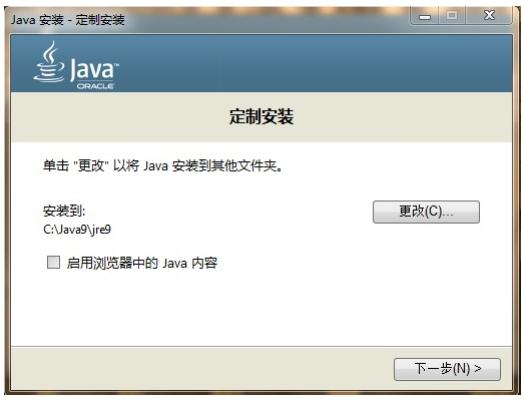This screenshot has height=404, width=524.
Task: Click the greyed-out maximize button
Action: (452, 16)
